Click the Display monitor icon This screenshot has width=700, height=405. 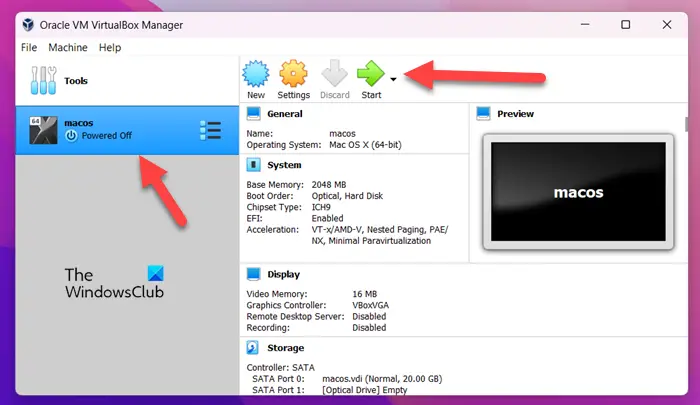[x=254, y=274]
